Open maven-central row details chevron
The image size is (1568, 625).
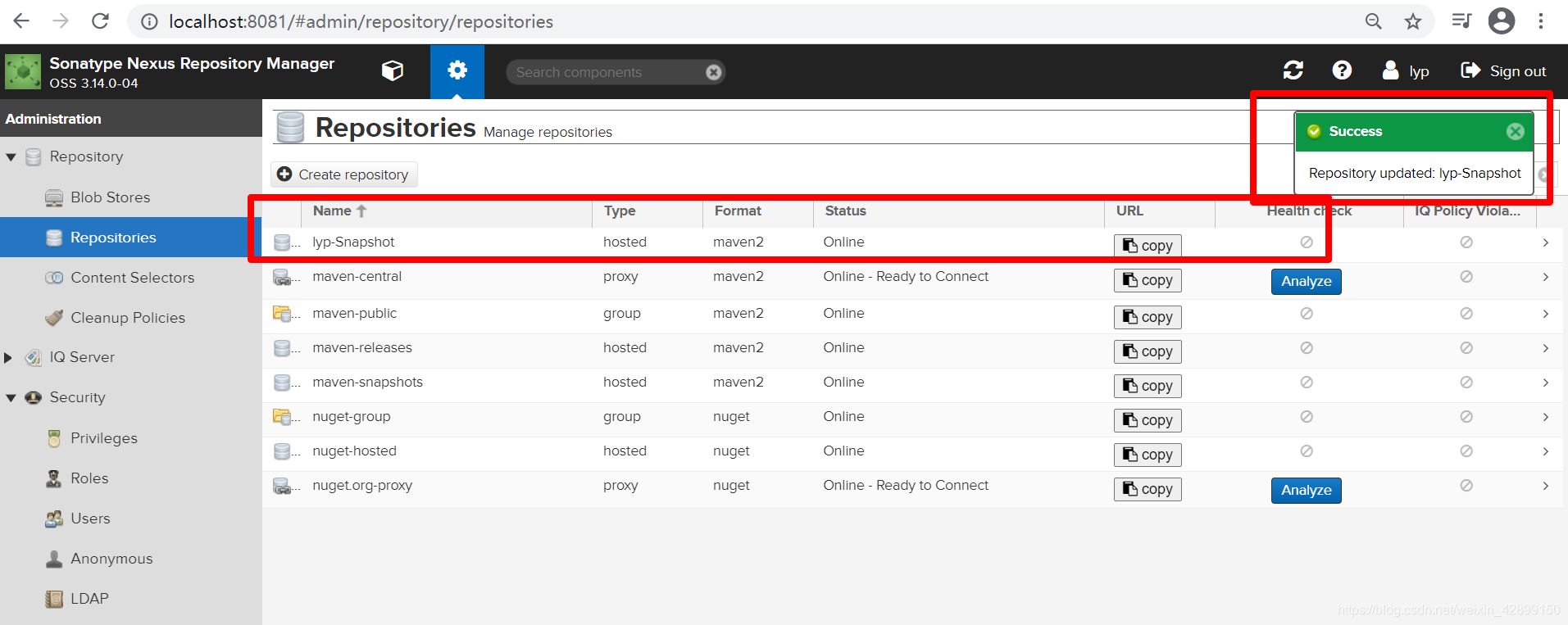[x=1546, y=277]
